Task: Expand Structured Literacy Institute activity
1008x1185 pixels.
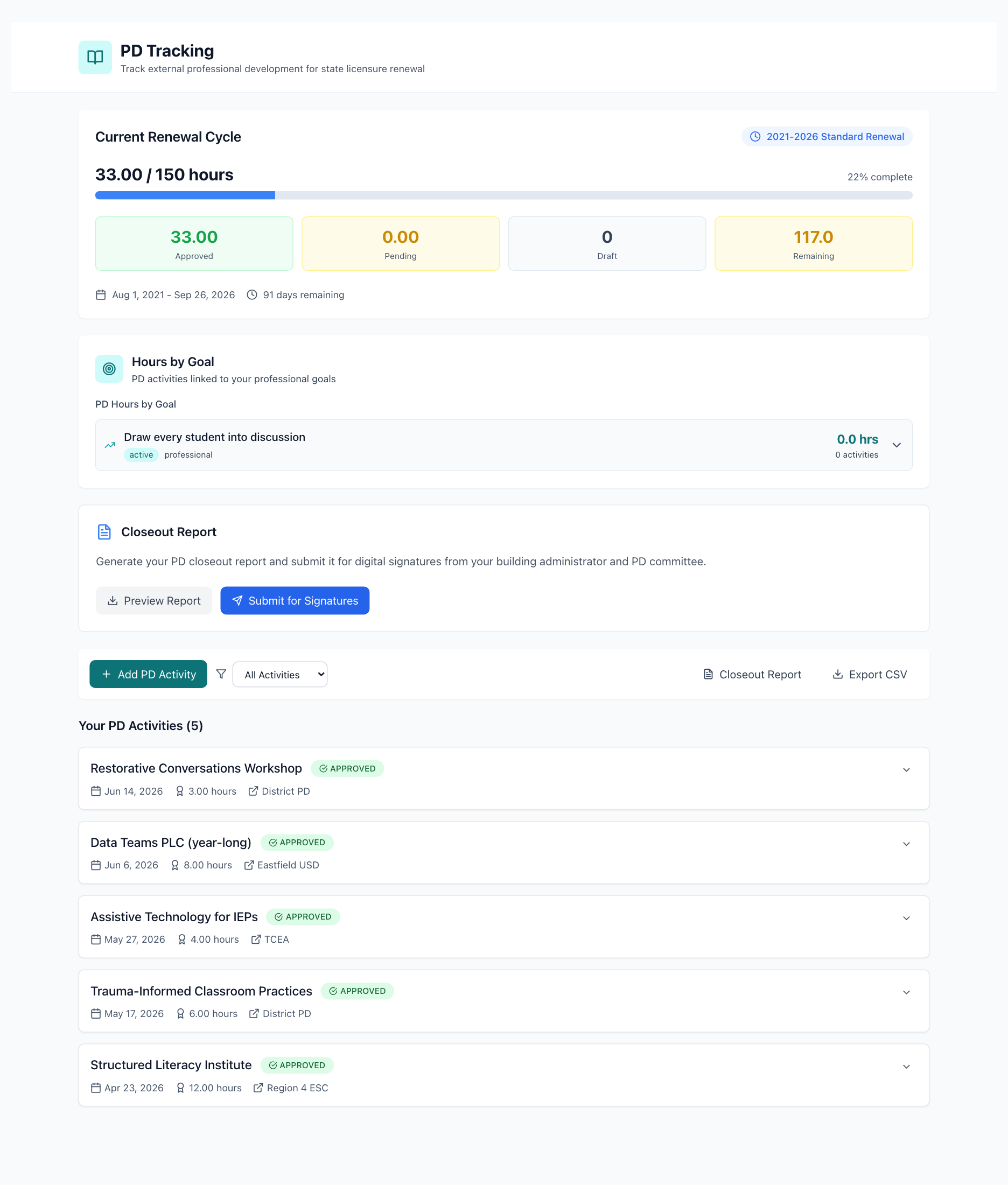Action: [906, 1067]
